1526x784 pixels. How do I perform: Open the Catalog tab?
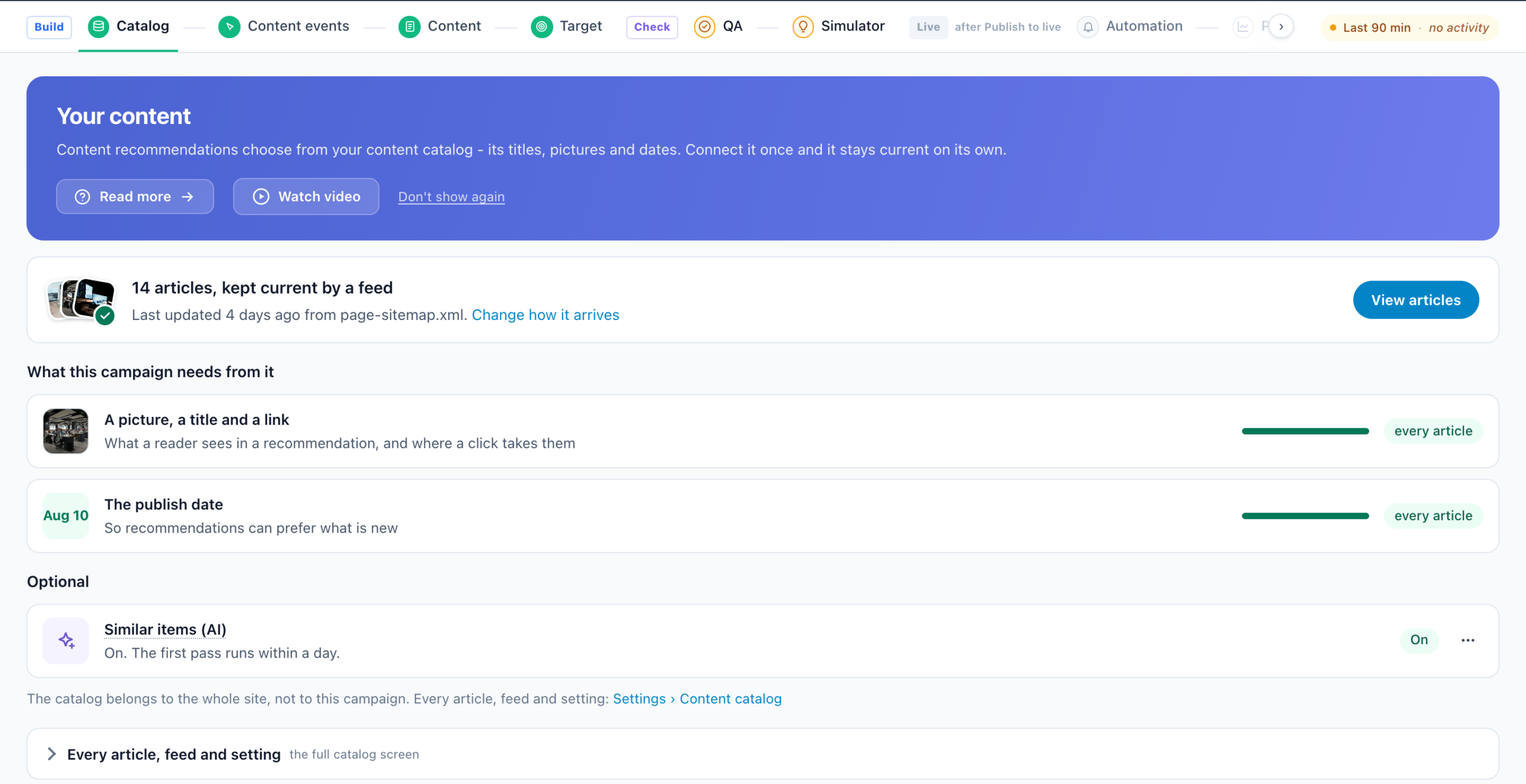128,26
